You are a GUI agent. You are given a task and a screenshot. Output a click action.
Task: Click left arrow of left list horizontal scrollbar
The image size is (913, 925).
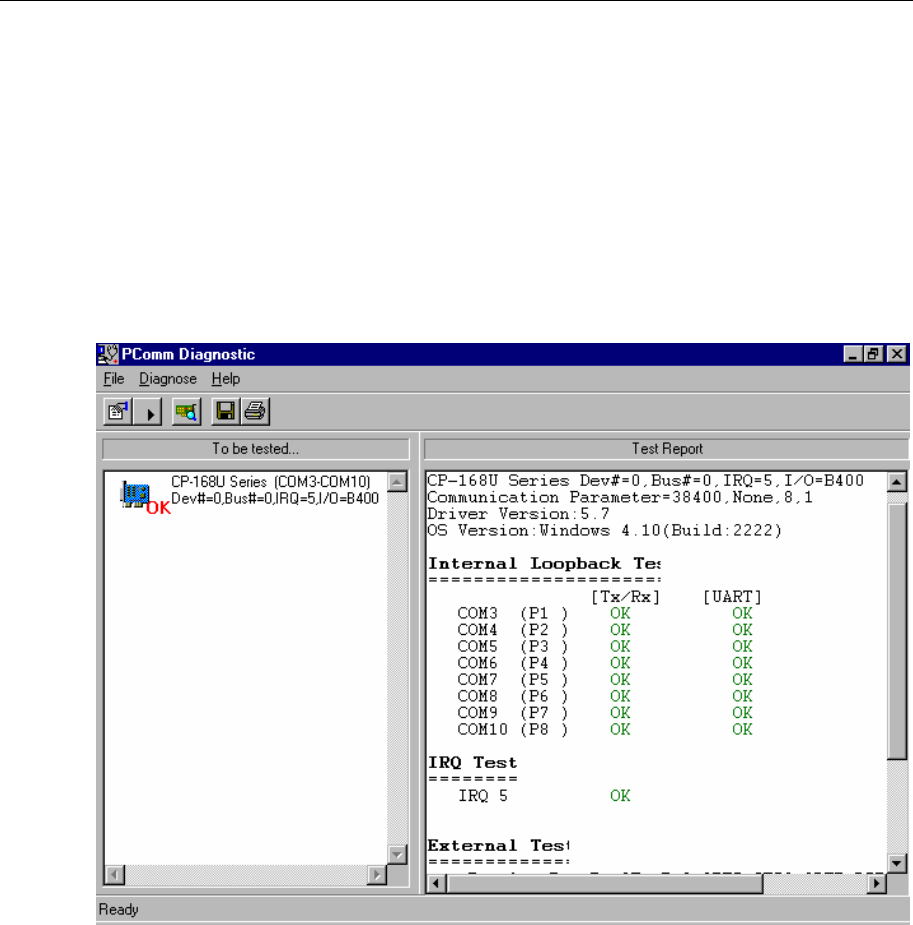click(x=115, y=874)
